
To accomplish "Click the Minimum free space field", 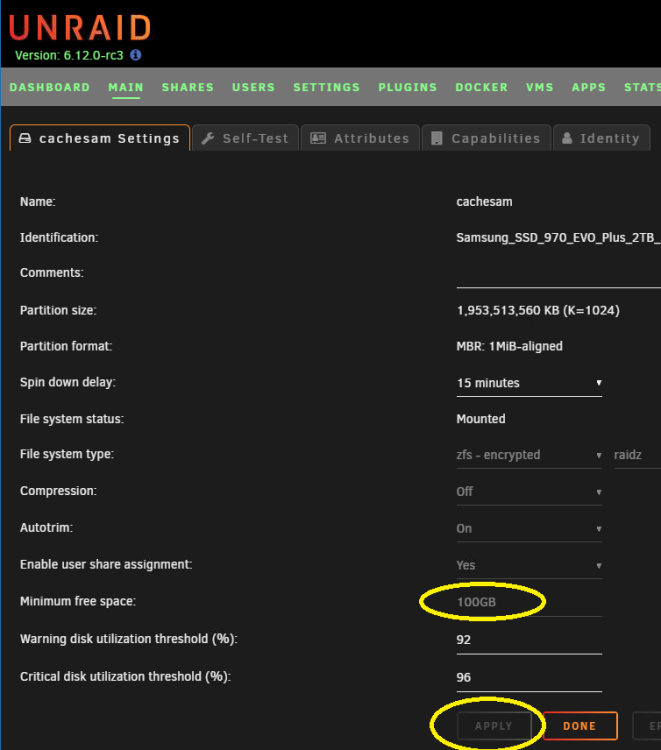I will pyautogui.click(x=529, y=602).
